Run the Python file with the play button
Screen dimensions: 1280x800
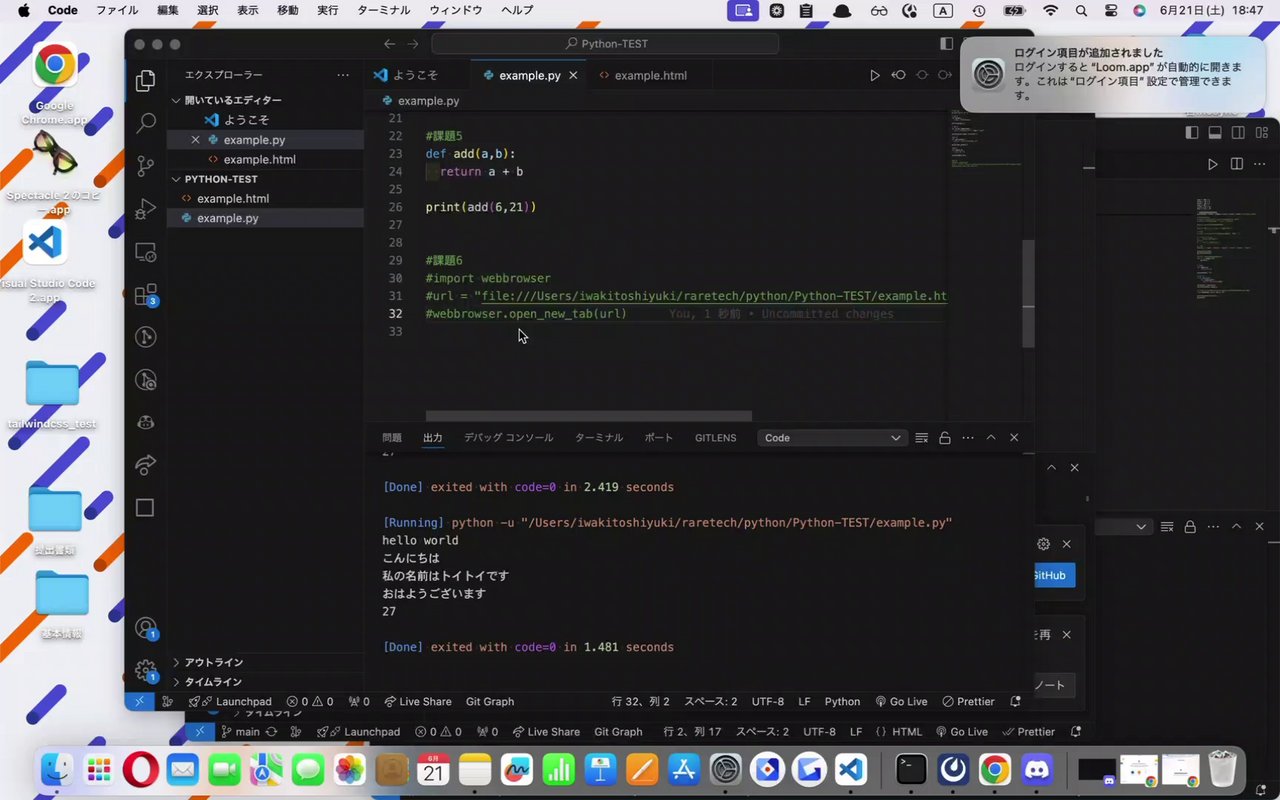tap(875, 75)
